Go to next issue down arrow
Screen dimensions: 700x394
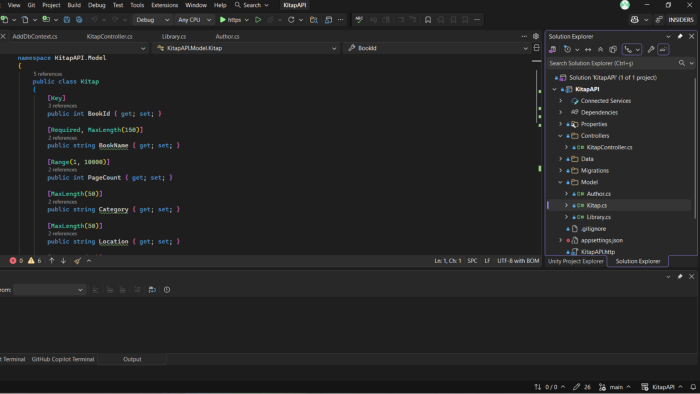63,261
